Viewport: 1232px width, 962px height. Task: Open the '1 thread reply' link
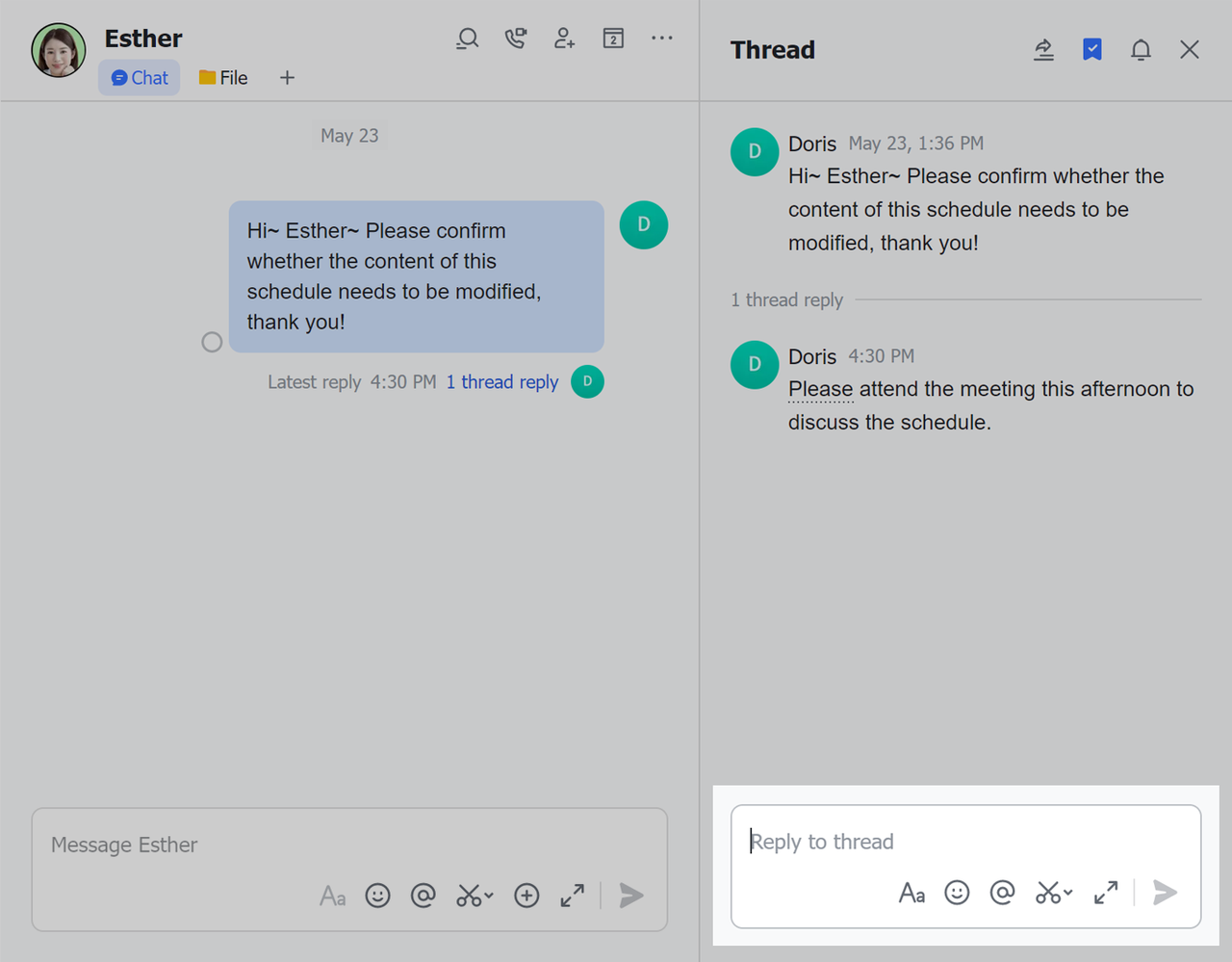click(x=501, y=382)
